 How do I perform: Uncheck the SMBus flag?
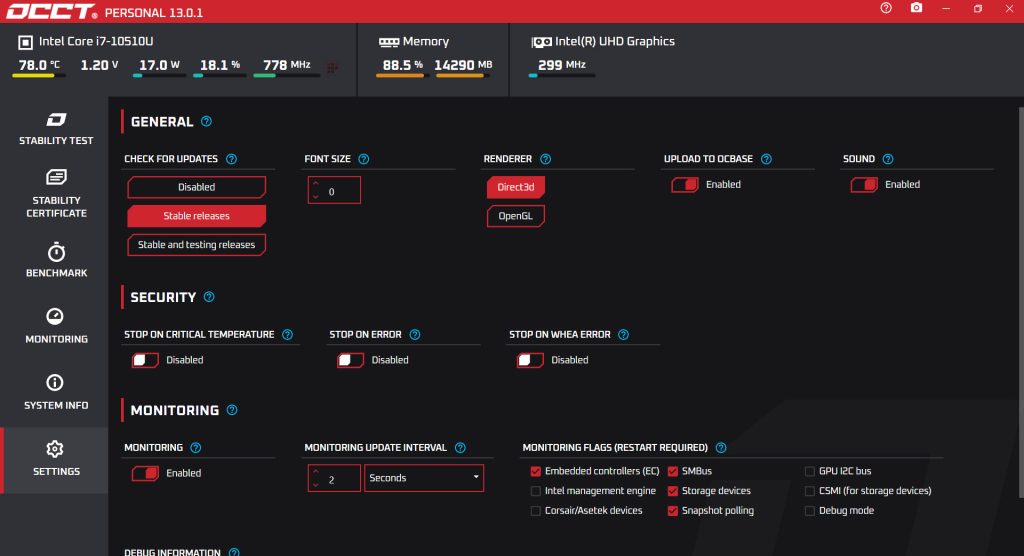tap(673, 471)
